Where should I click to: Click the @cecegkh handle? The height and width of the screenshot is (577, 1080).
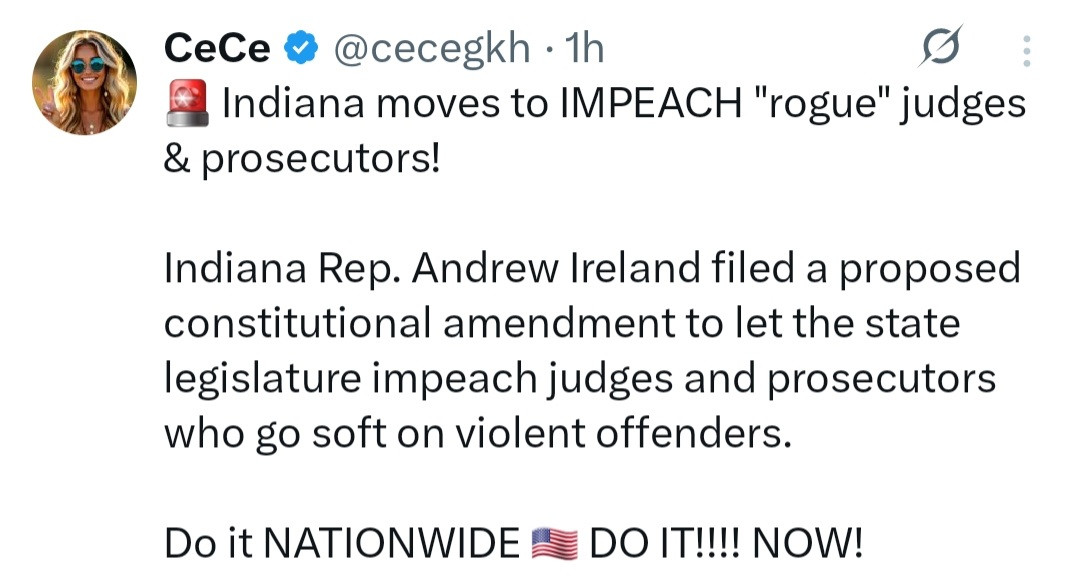pos(431,47)
